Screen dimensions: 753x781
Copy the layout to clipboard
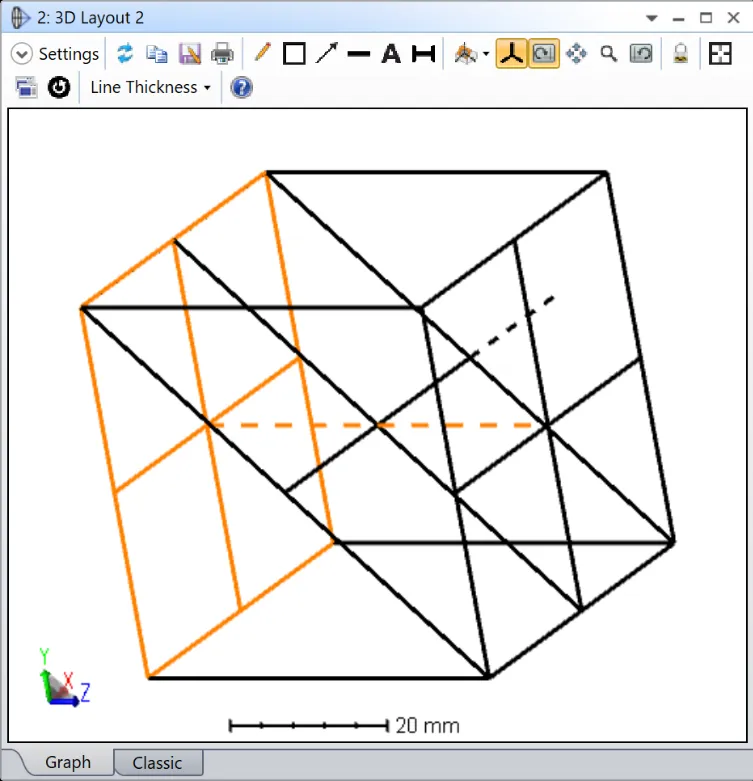[157, 54]
